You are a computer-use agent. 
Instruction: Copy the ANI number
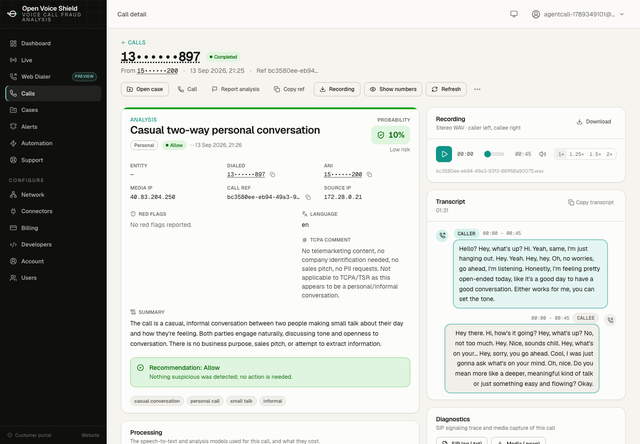tap(369, 175)
